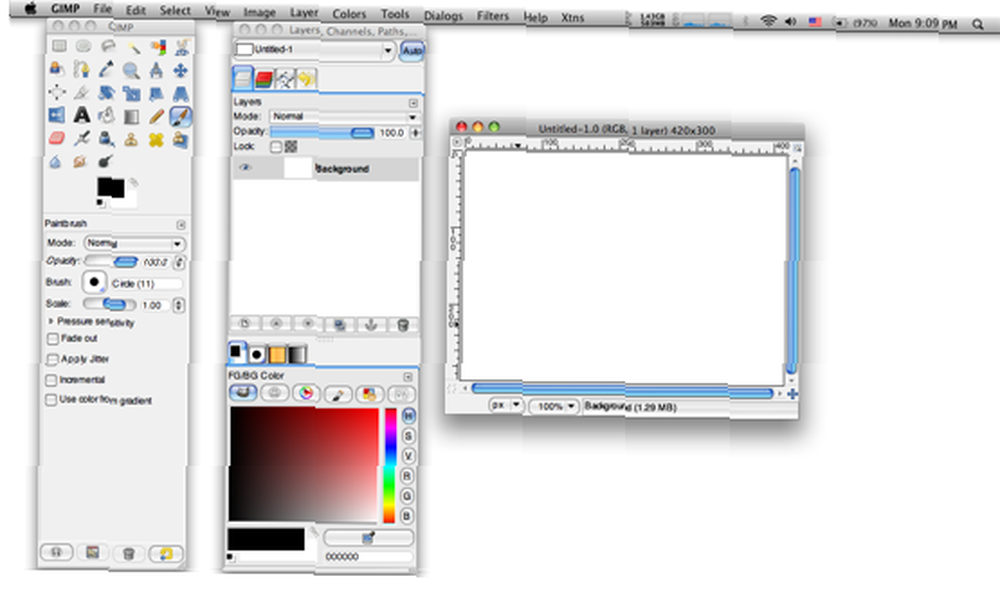1000x590 pixels.
Task: Select the Eraser tool
Action: tap(57, 138)
